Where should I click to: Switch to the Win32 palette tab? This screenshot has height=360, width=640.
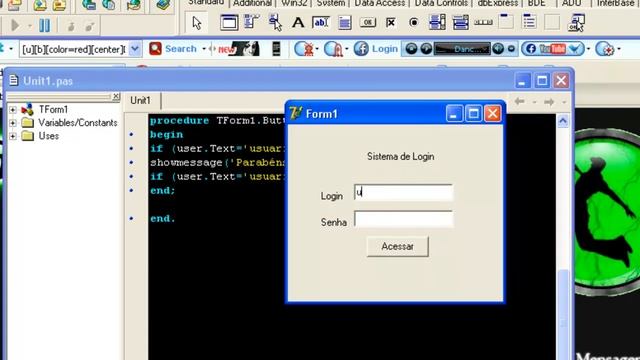pos(294,3)
